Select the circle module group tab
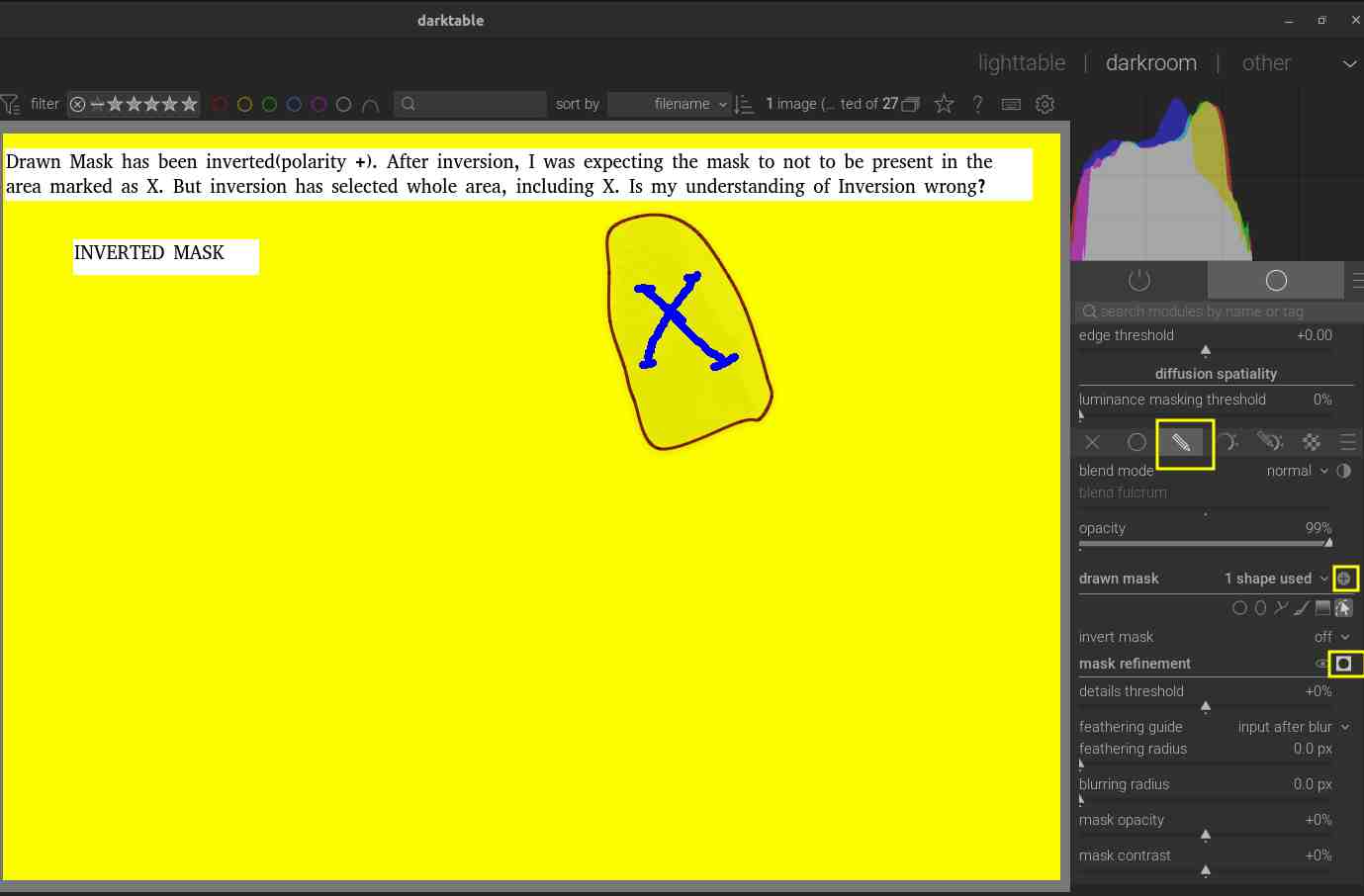Viewport: 1364px width, 896px height. tap(1276, 280)
